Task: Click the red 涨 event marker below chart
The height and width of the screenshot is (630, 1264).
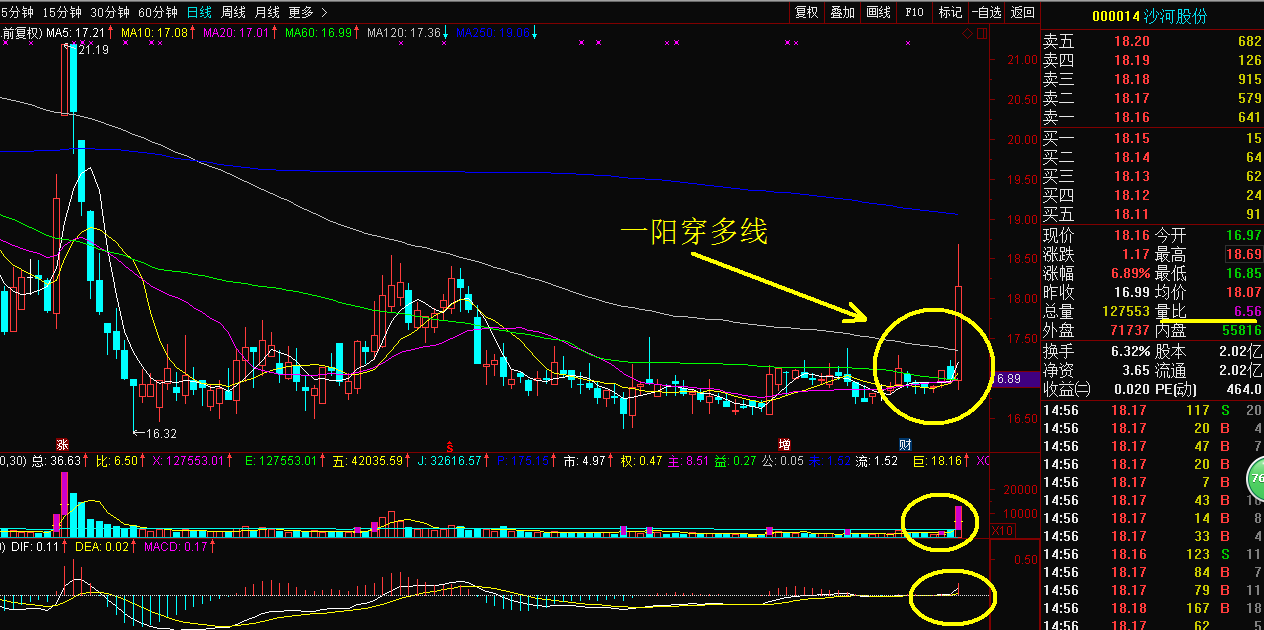Action: tap(62, 443)
